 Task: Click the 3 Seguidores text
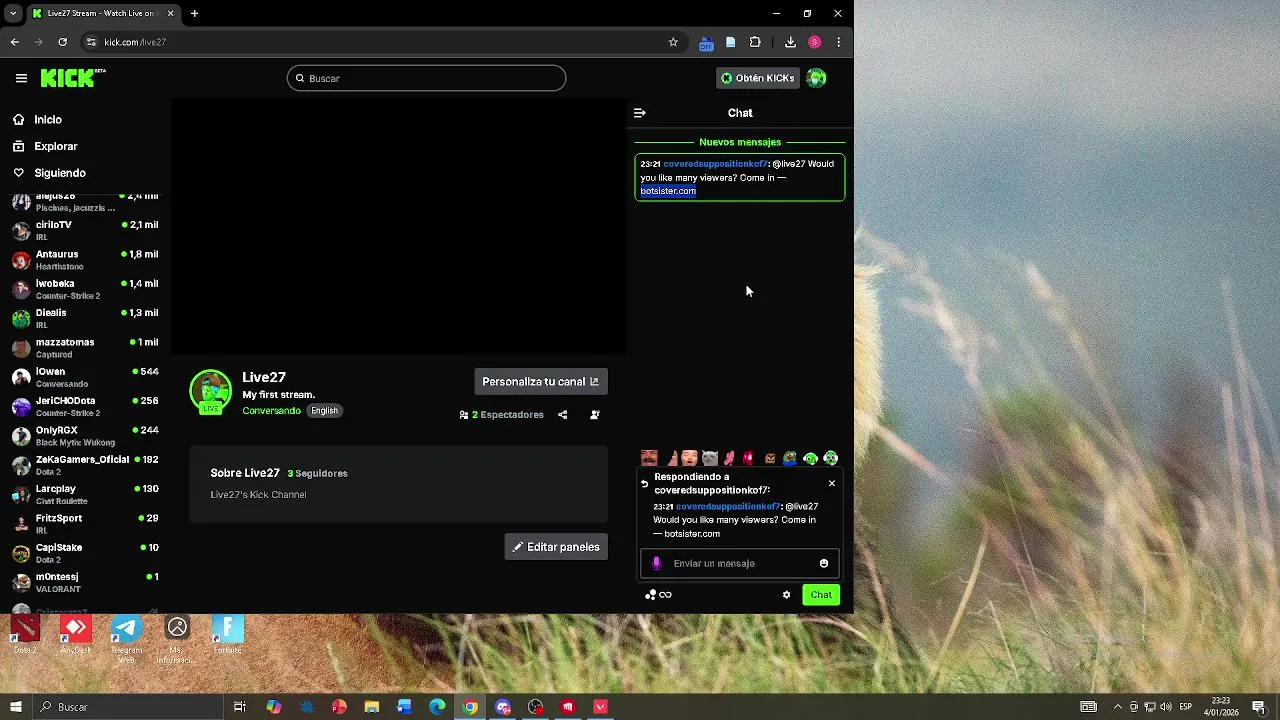coord(317,474)
